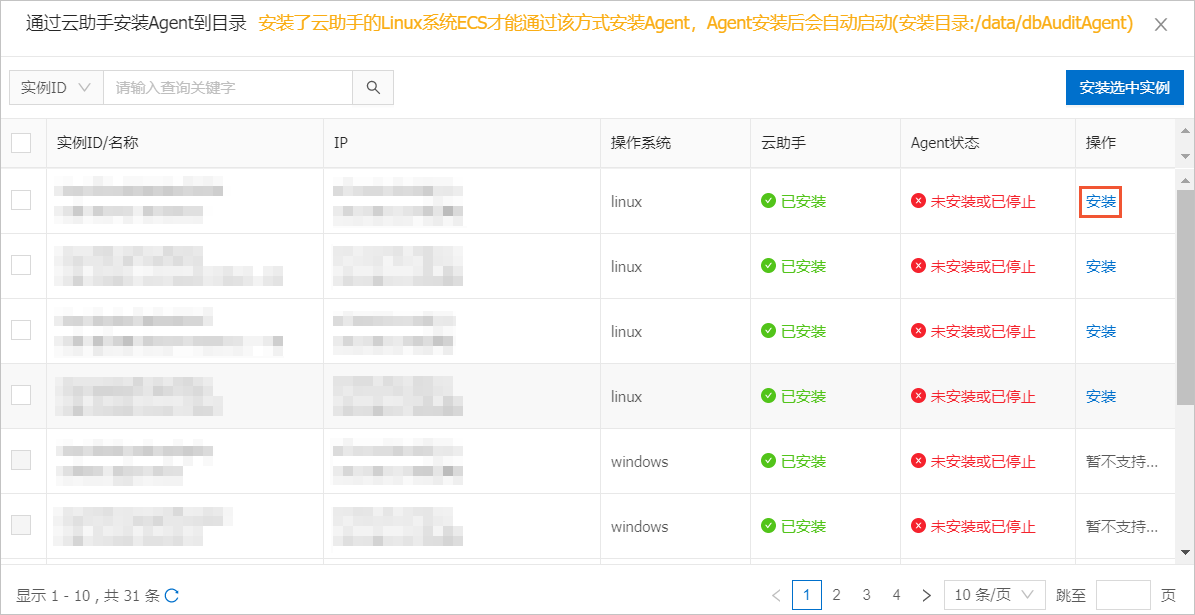The width and height of the screenshot is (1195, 615).
Task: Toggle the select-all checkbox in table header
Action: pyautogui.click(x=21, y=143)
